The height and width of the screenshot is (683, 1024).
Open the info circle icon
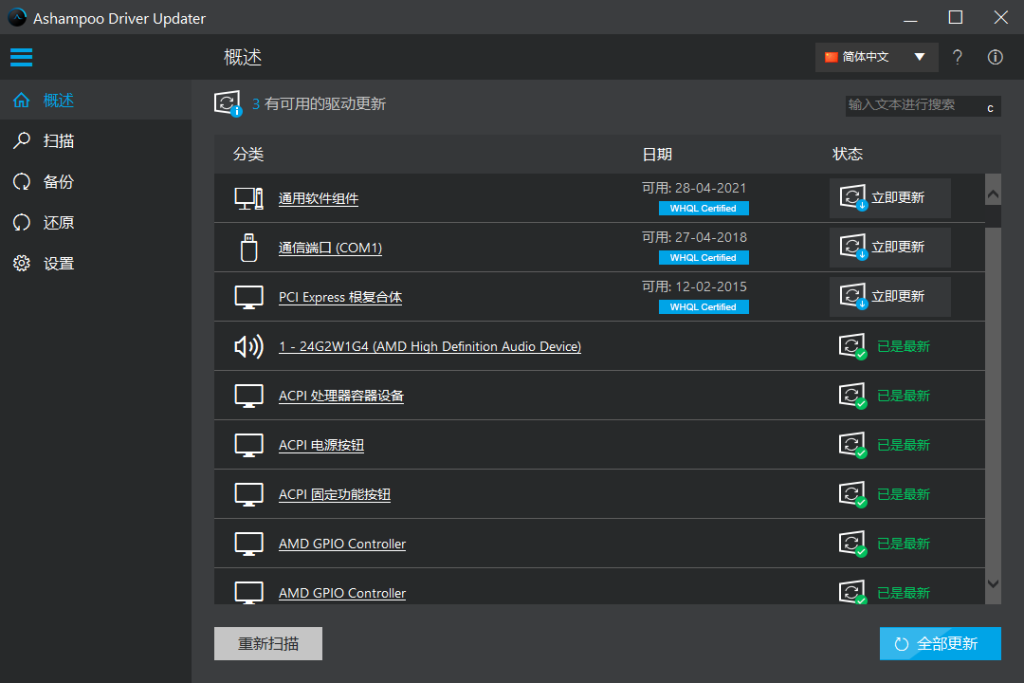pyautogui.click(x=995, y=57)
